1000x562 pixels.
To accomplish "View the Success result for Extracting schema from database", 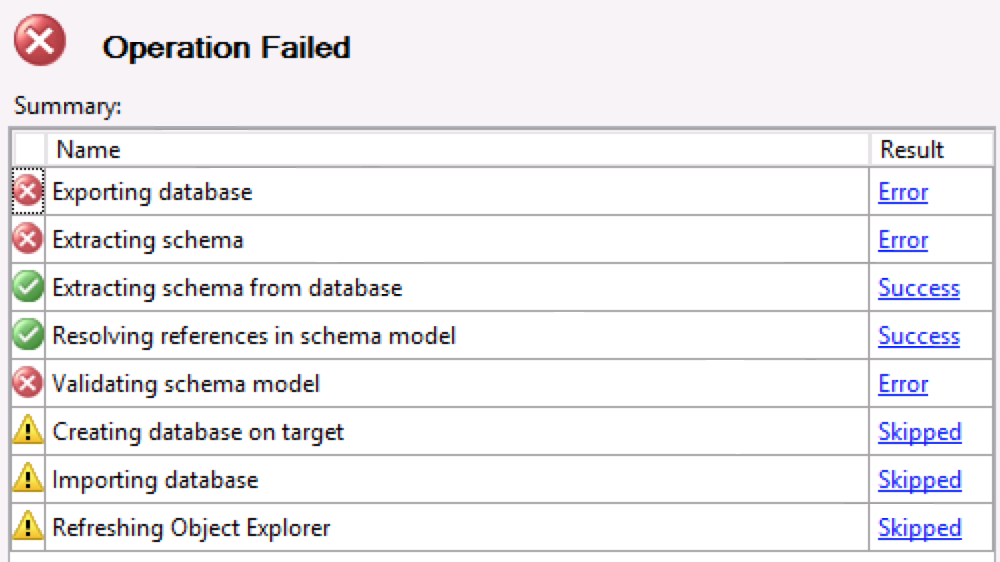I will coord(918,288).
